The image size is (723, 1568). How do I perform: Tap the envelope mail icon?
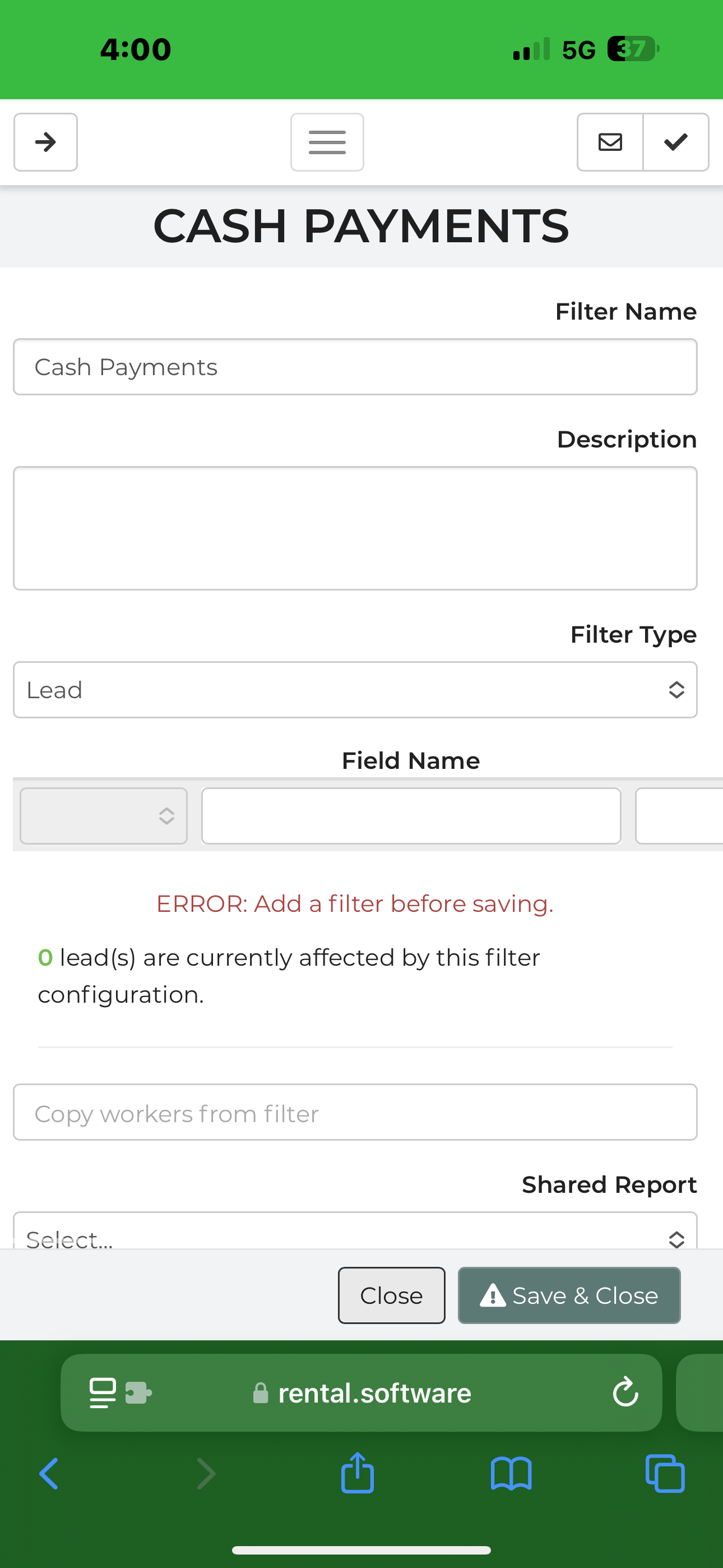click(610, 142)
